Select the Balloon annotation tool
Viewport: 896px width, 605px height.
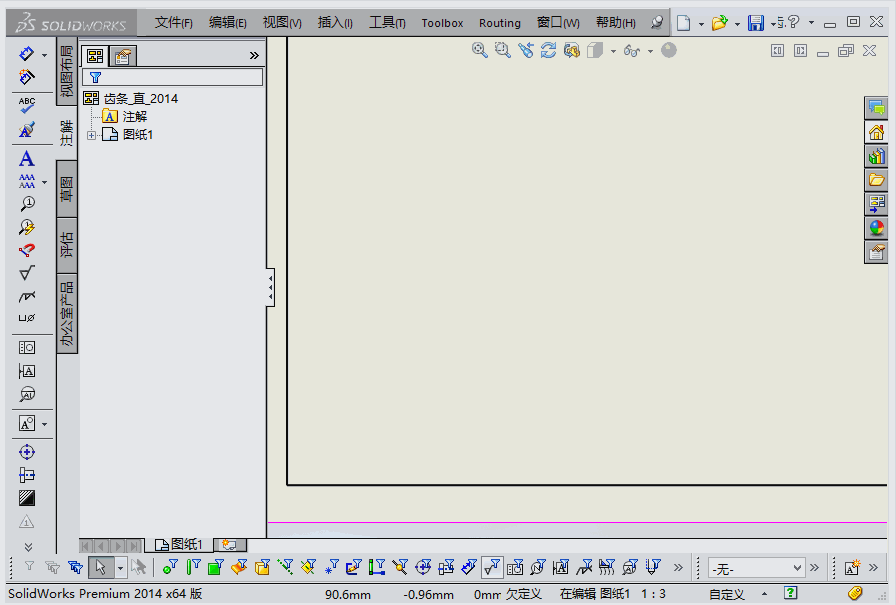pyautogui.click(x=26, y=204)
